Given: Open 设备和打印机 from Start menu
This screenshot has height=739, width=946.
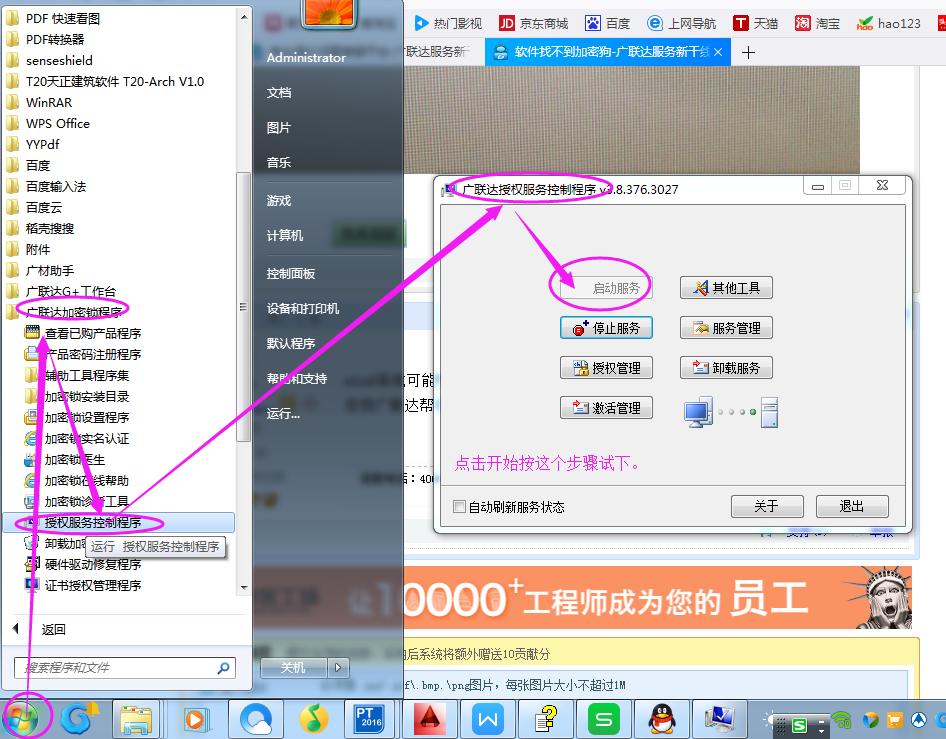Looking at the screenshot, I should click(x=303, y=308).
